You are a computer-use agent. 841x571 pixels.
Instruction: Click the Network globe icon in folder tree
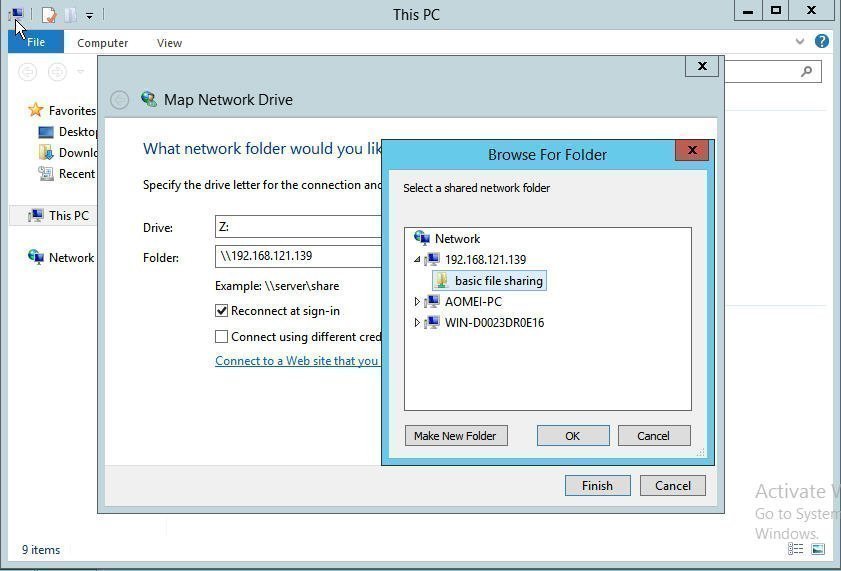pyautogui.click(x=422, y=238)
